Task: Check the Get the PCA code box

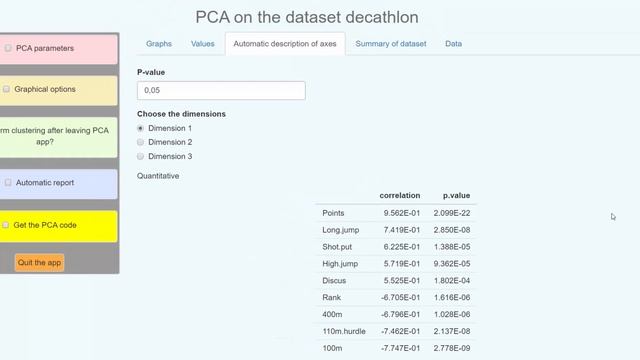Action: (x=6, y=225)
